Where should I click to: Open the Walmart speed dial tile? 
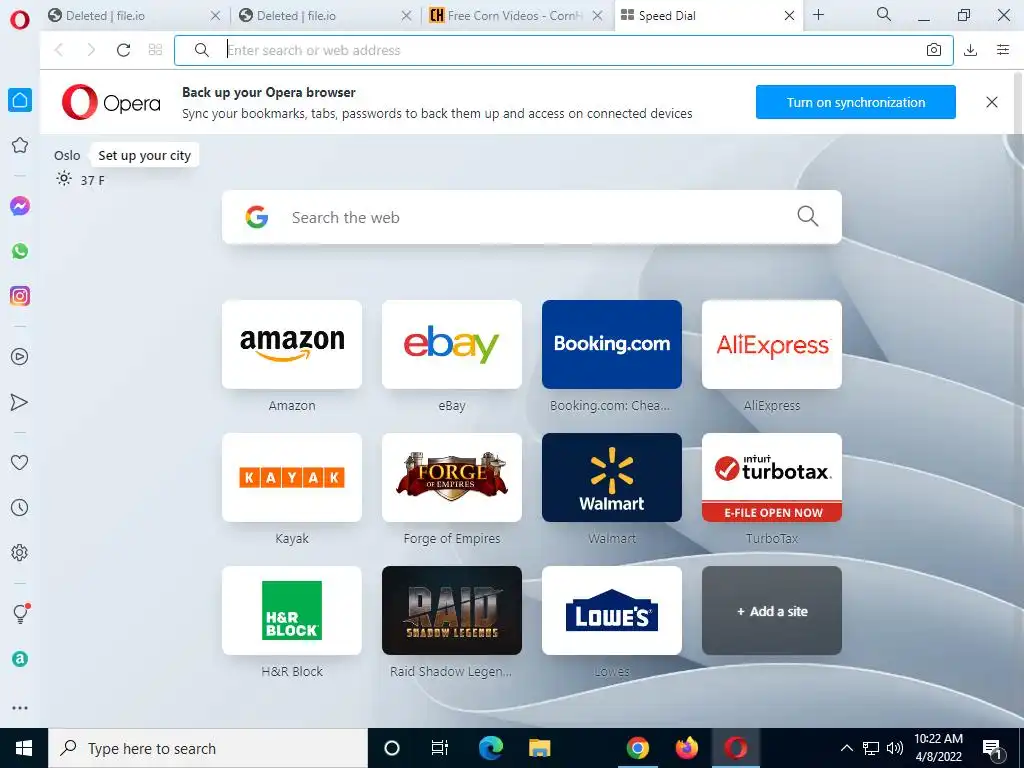612,477
